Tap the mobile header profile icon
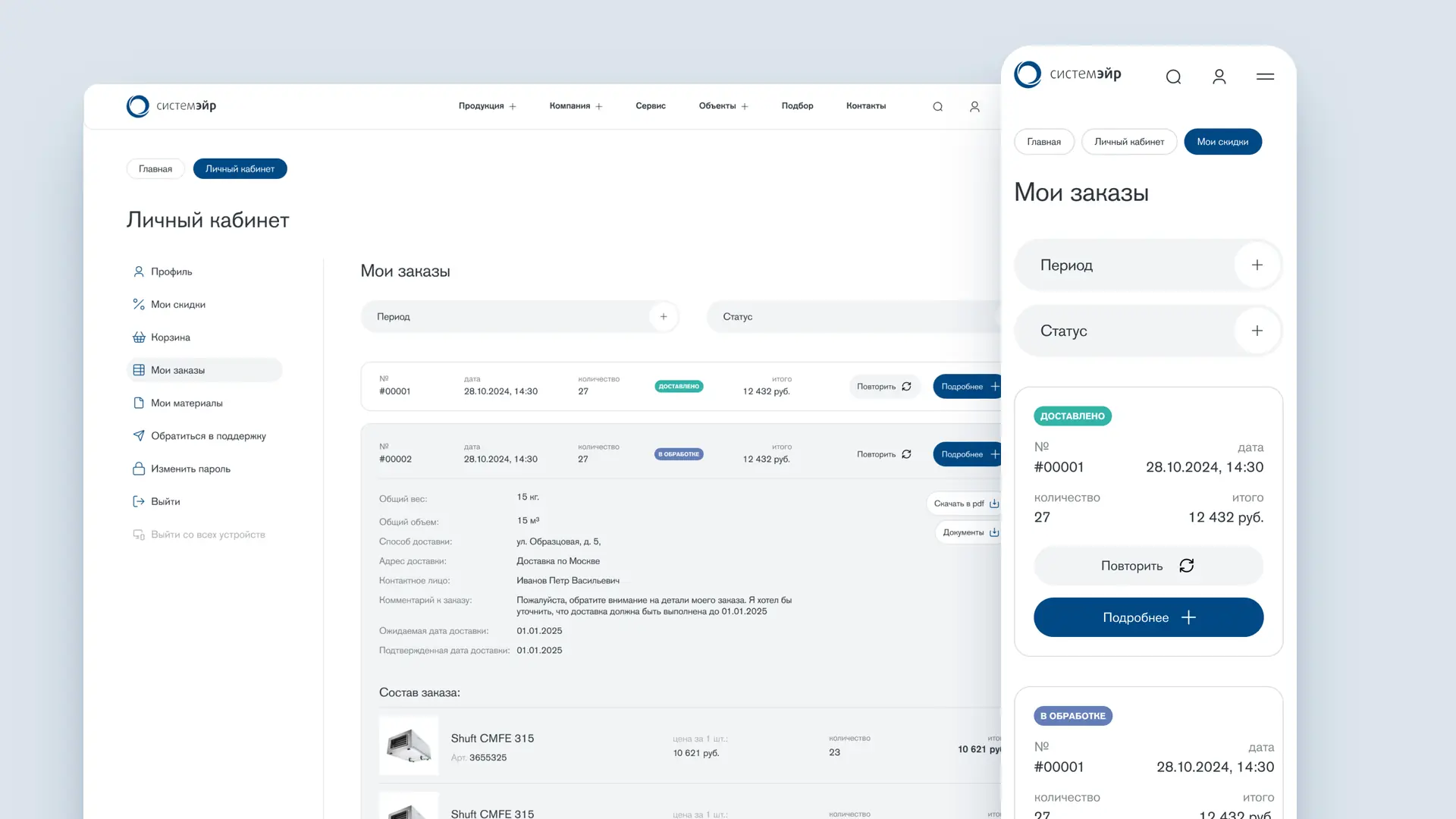This screenshot has height=819, width=1456. click(x=1219, y=77)
